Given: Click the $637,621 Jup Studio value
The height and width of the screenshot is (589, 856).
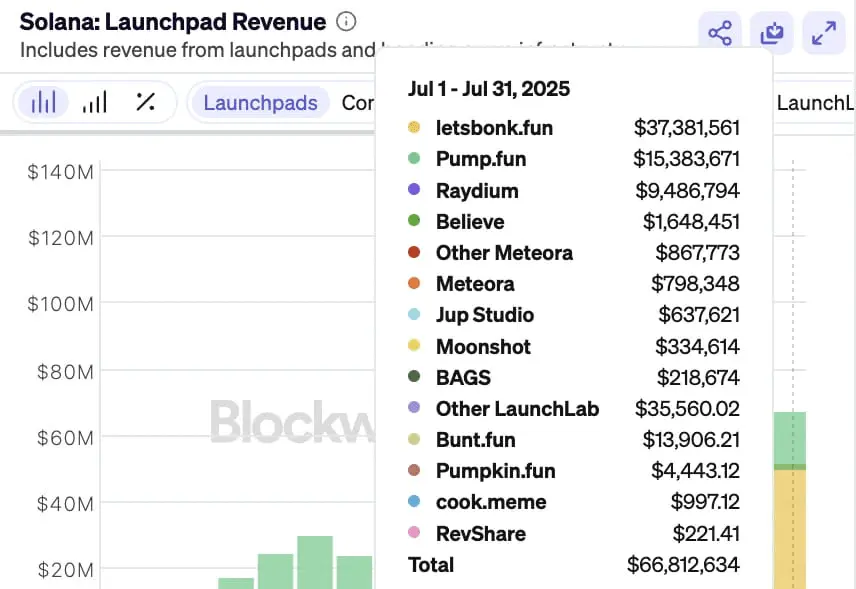Looking at the screenshot, I should click(x=699, y=315).
